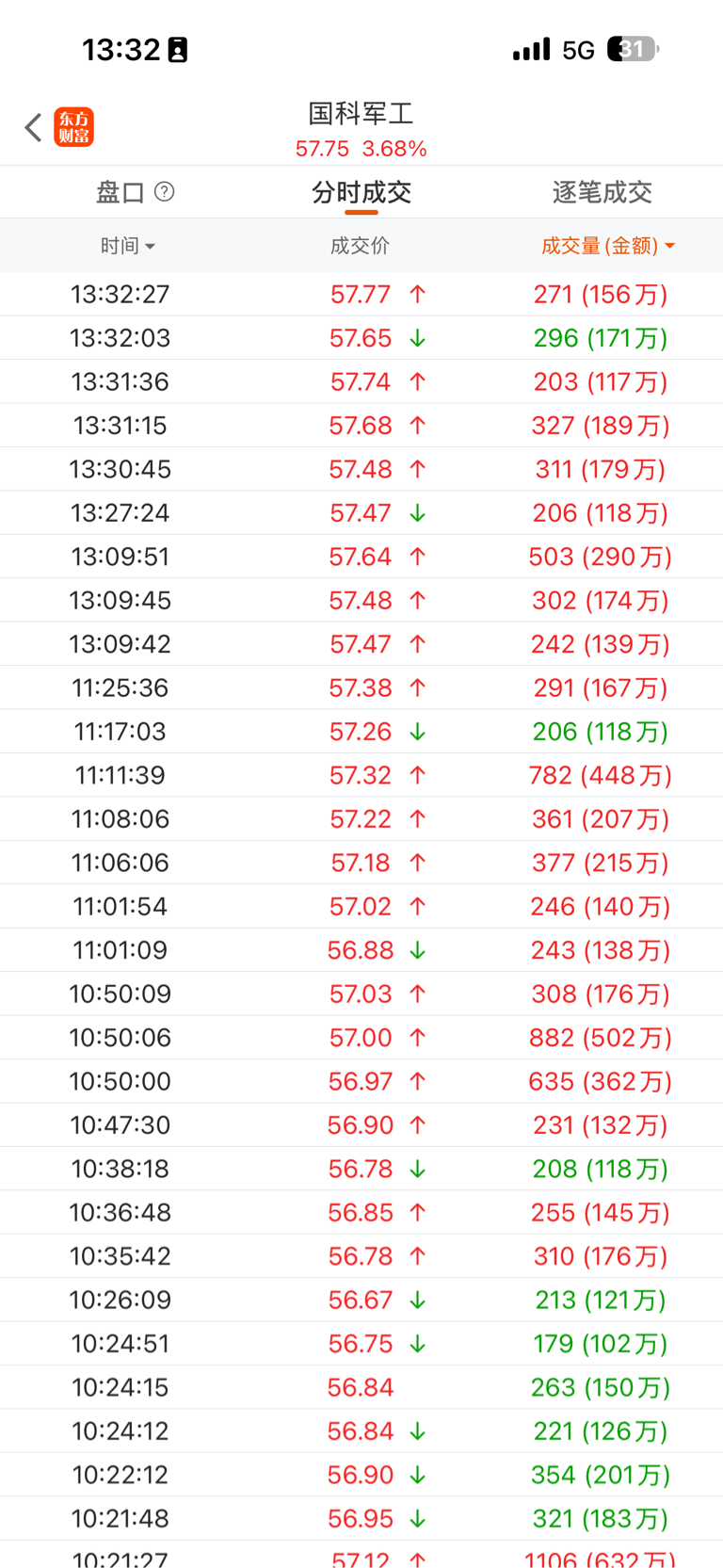Image resolution: width=723 pixels, height=1568 pixels.
Task: Switch to the 盘口 tab
Action: [120, 193]
